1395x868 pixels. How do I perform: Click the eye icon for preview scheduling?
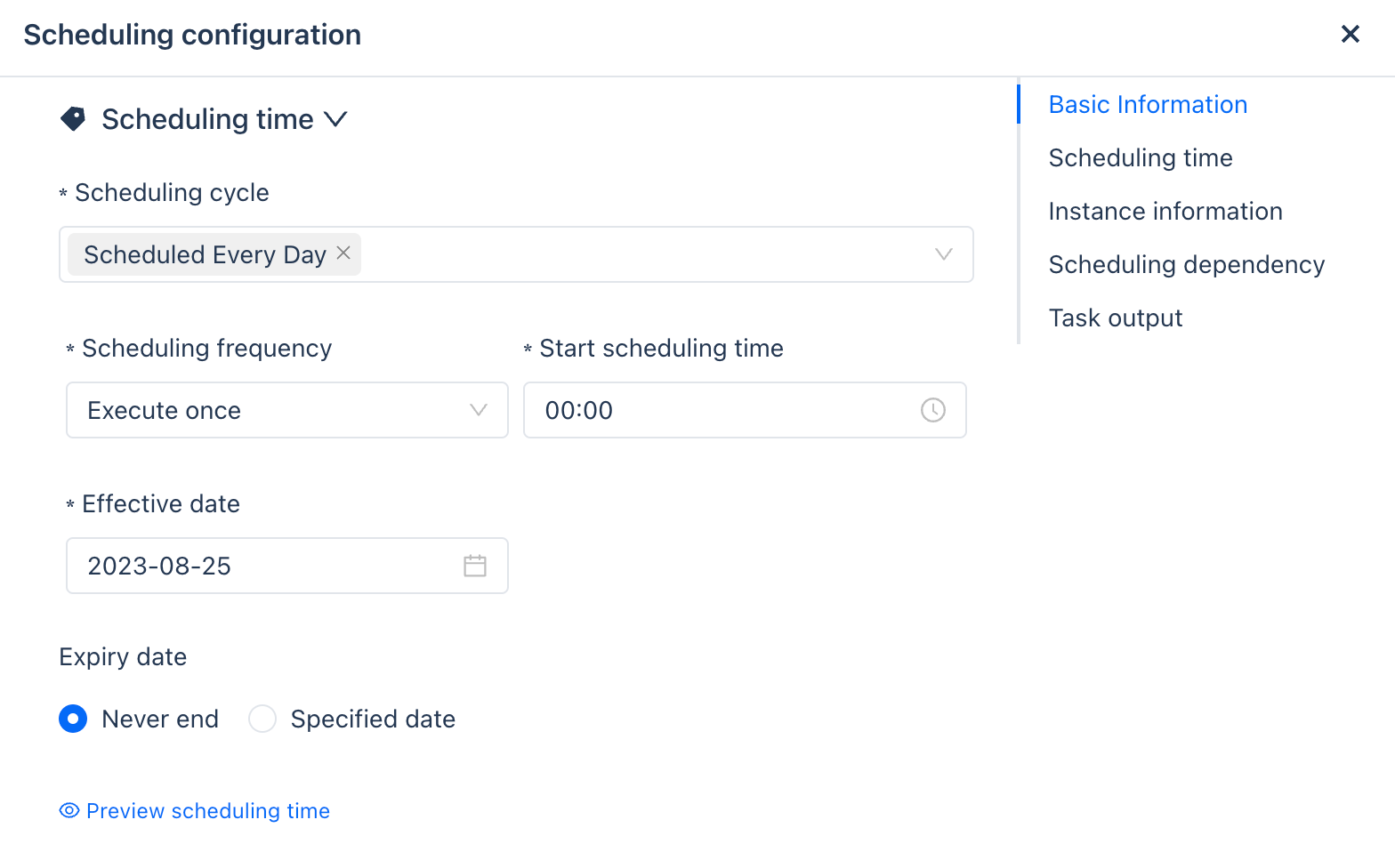pyautogui.click(x=69, y=810)
